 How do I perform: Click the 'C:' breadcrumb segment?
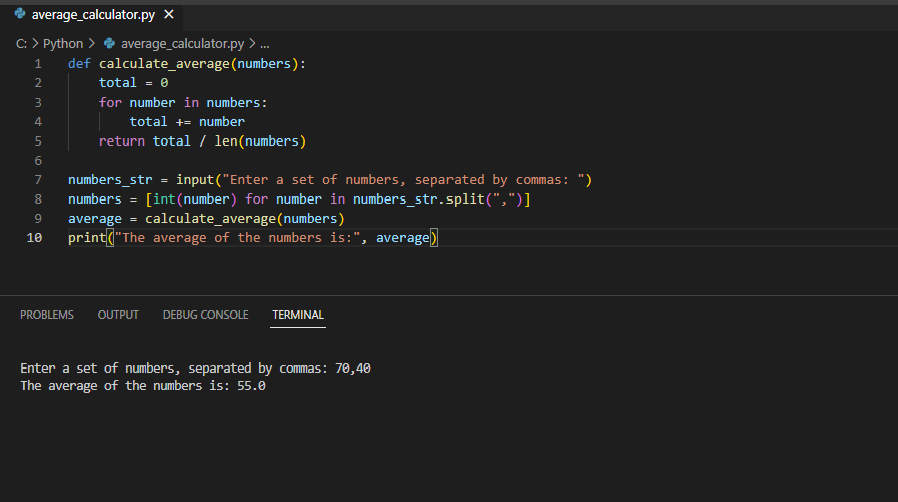(x=21, y=44)
